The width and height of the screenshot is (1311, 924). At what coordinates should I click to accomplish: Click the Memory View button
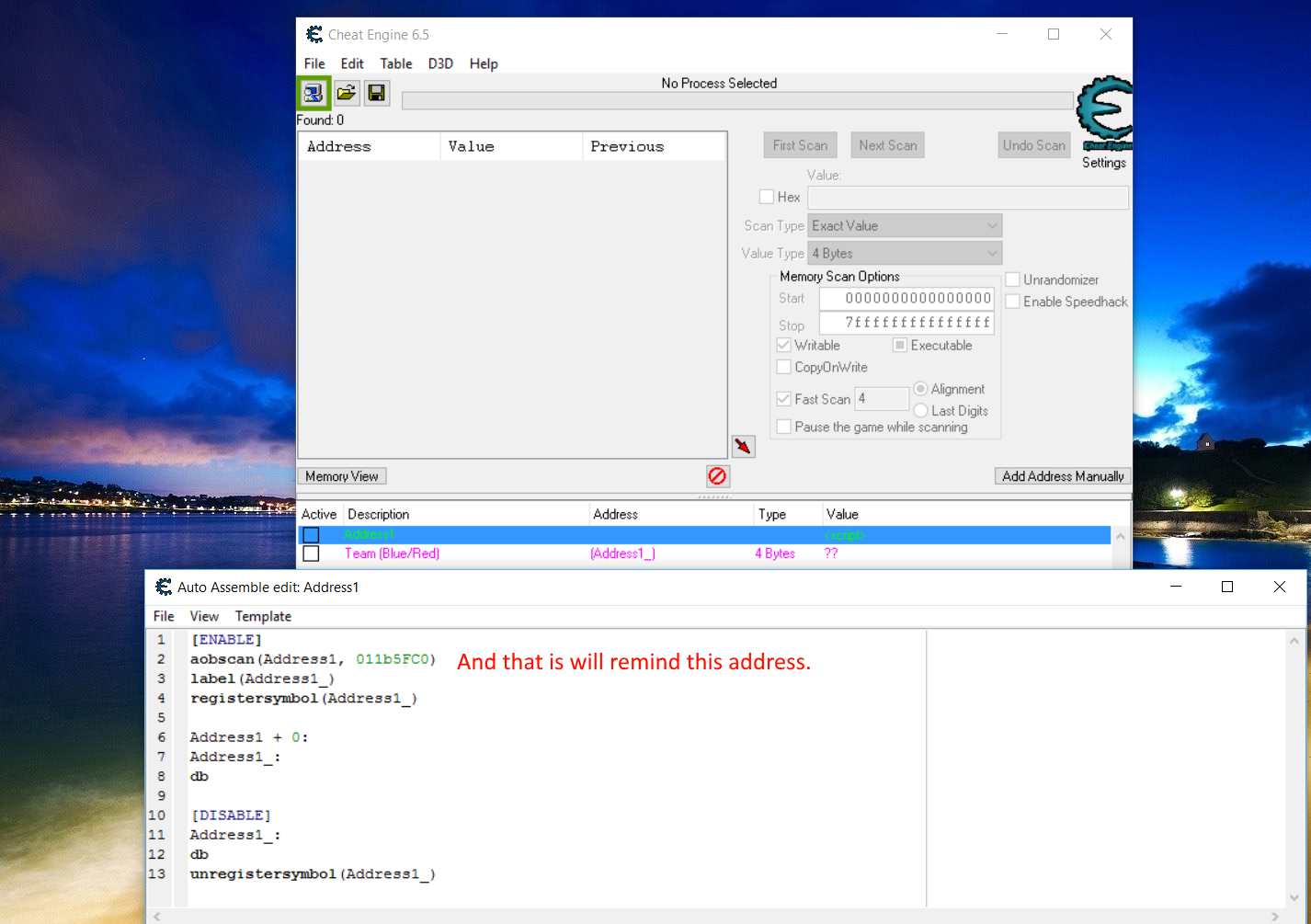pyautogui.click(x=342, y=476)
